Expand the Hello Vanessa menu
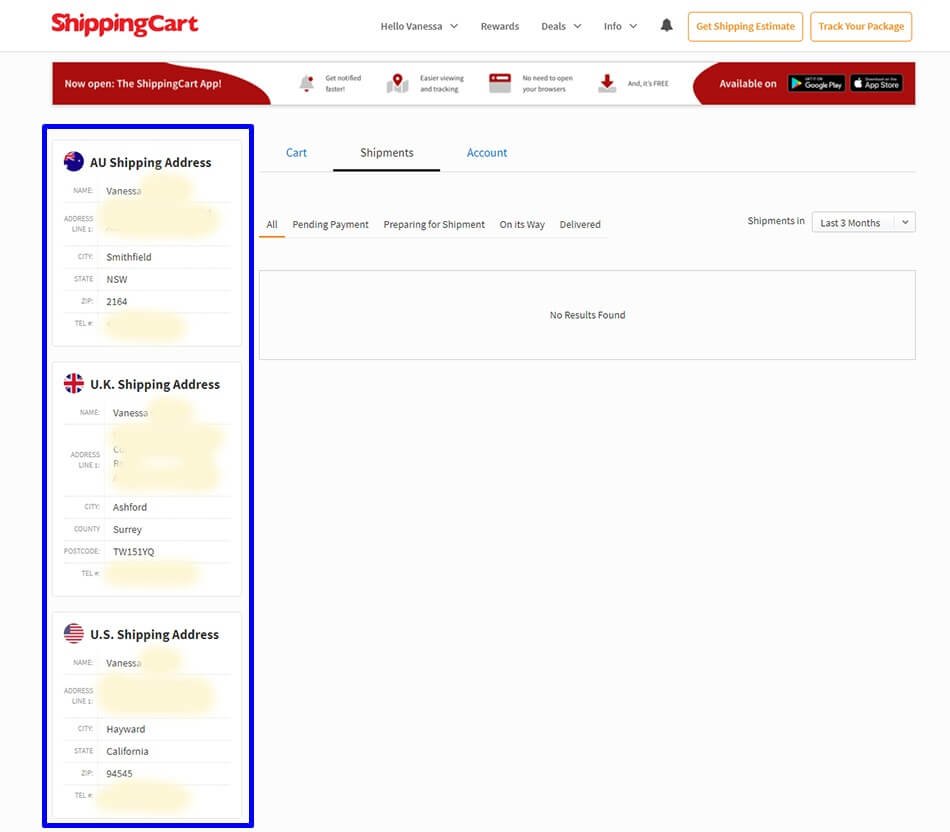The width and height of the screenshot is (950, 832). [419, 26]
